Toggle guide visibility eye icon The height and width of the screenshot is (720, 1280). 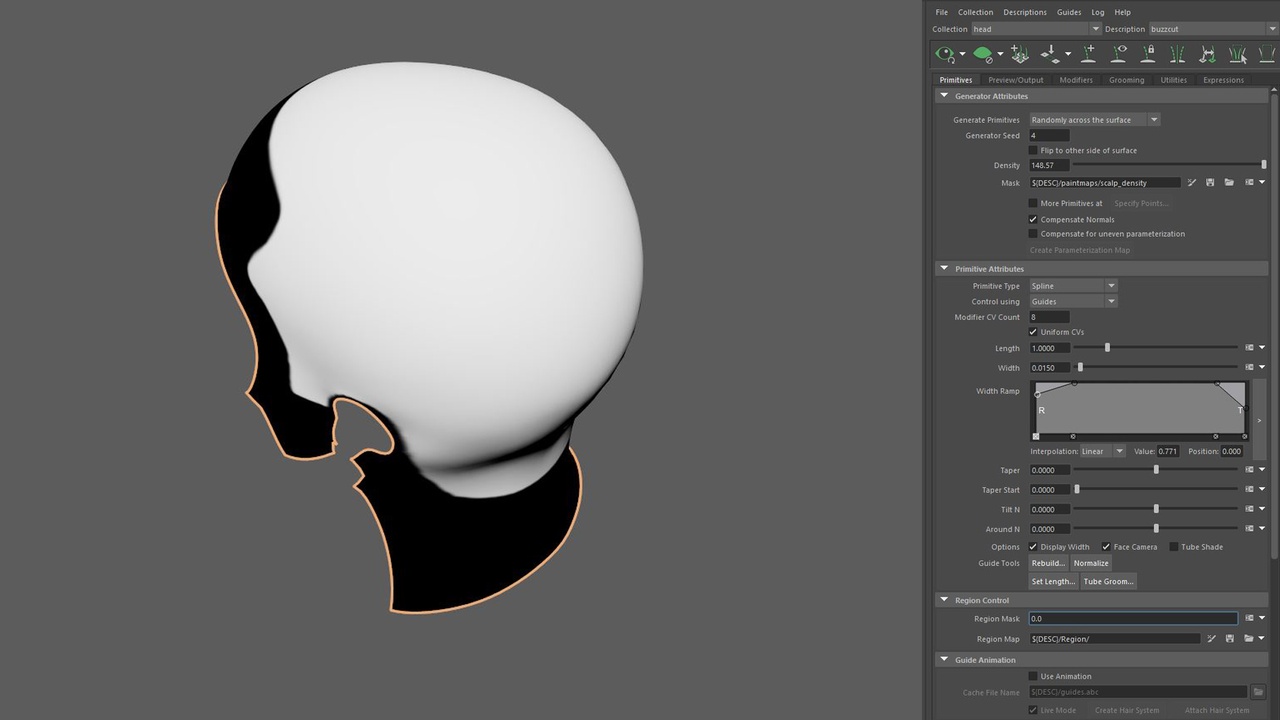(1120, 53)
